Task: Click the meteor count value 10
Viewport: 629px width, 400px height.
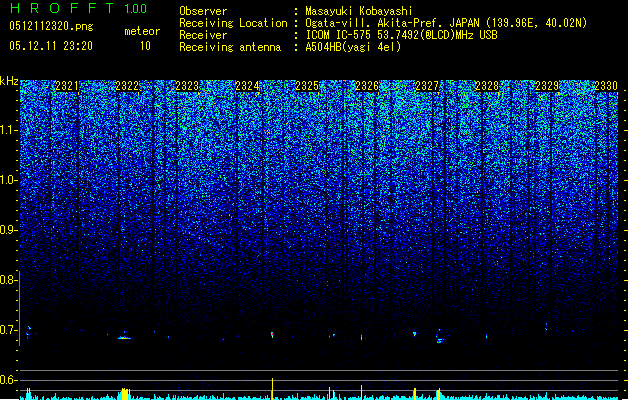Action: point(145,46)
